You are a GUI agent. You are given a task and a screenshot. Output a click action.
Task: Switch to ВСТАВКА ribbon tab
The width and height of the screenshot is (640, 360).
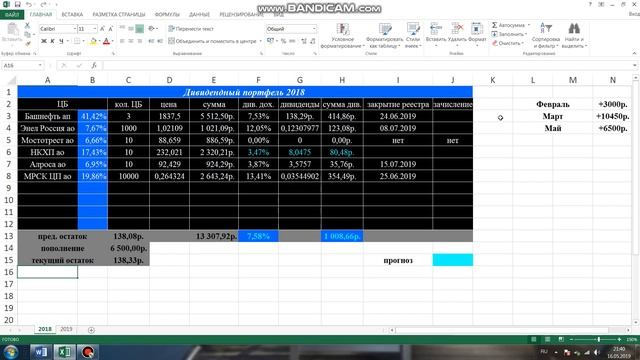coord(72,15)
